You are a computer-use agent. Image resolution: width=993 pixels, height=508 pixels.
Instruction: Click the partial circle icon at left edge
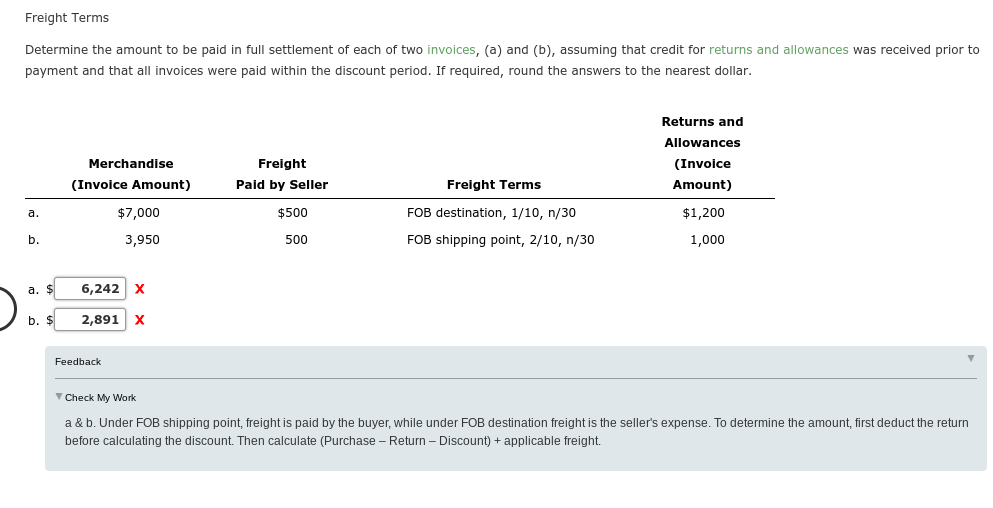coord(6,308)
